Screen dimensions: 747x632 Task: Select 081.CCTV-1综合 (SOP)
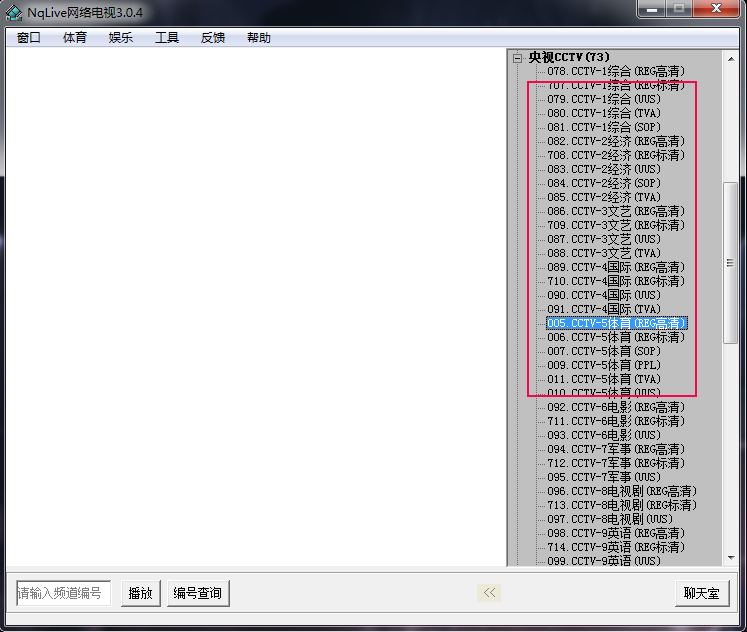click(x=604, y=127)
